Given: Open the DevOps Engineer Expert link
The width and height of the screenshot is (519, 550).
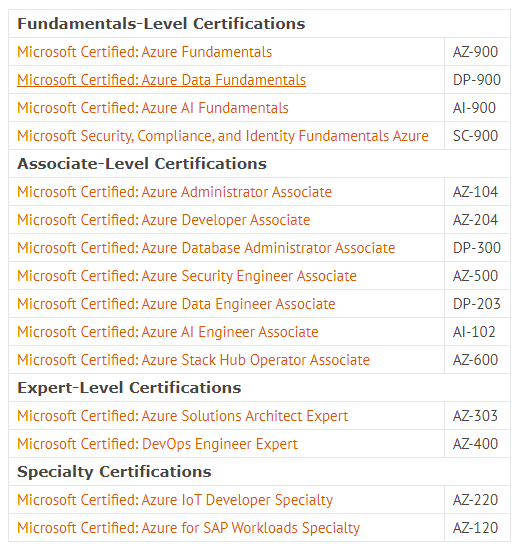Looking at the screenshot, I should click(157, 444).
